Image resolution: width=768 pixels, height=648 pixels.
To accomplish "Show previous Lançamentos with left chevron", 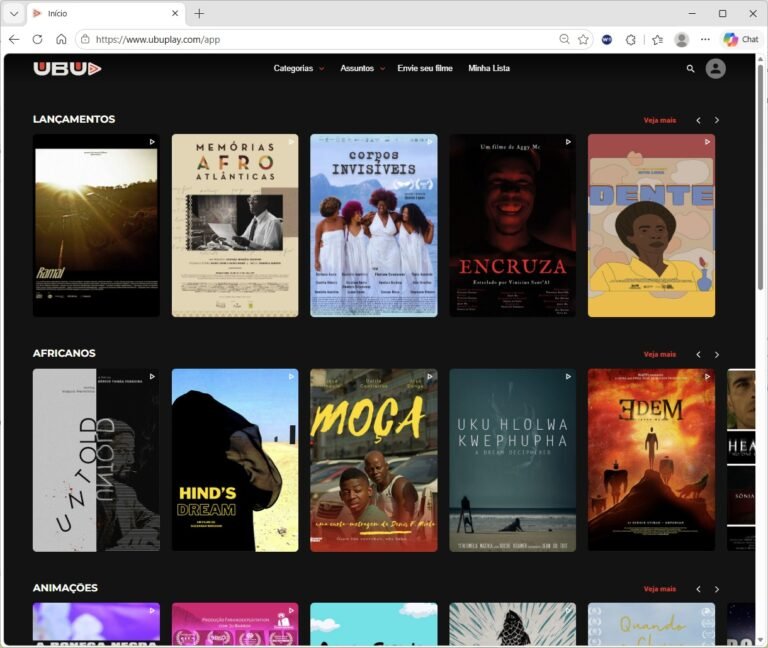I will click(698, 120).
